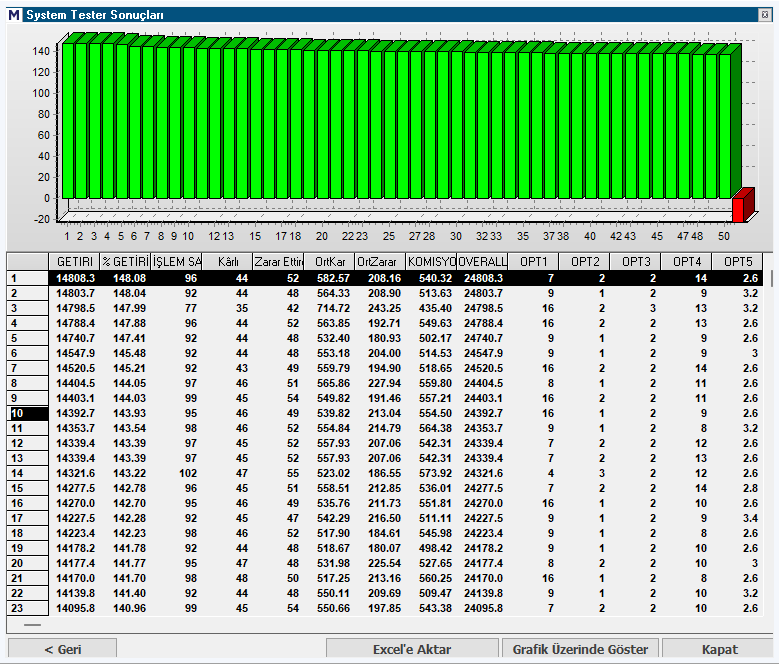
Task: Select row header number 2
Action: pyautogui.click(x=28, y=293)
